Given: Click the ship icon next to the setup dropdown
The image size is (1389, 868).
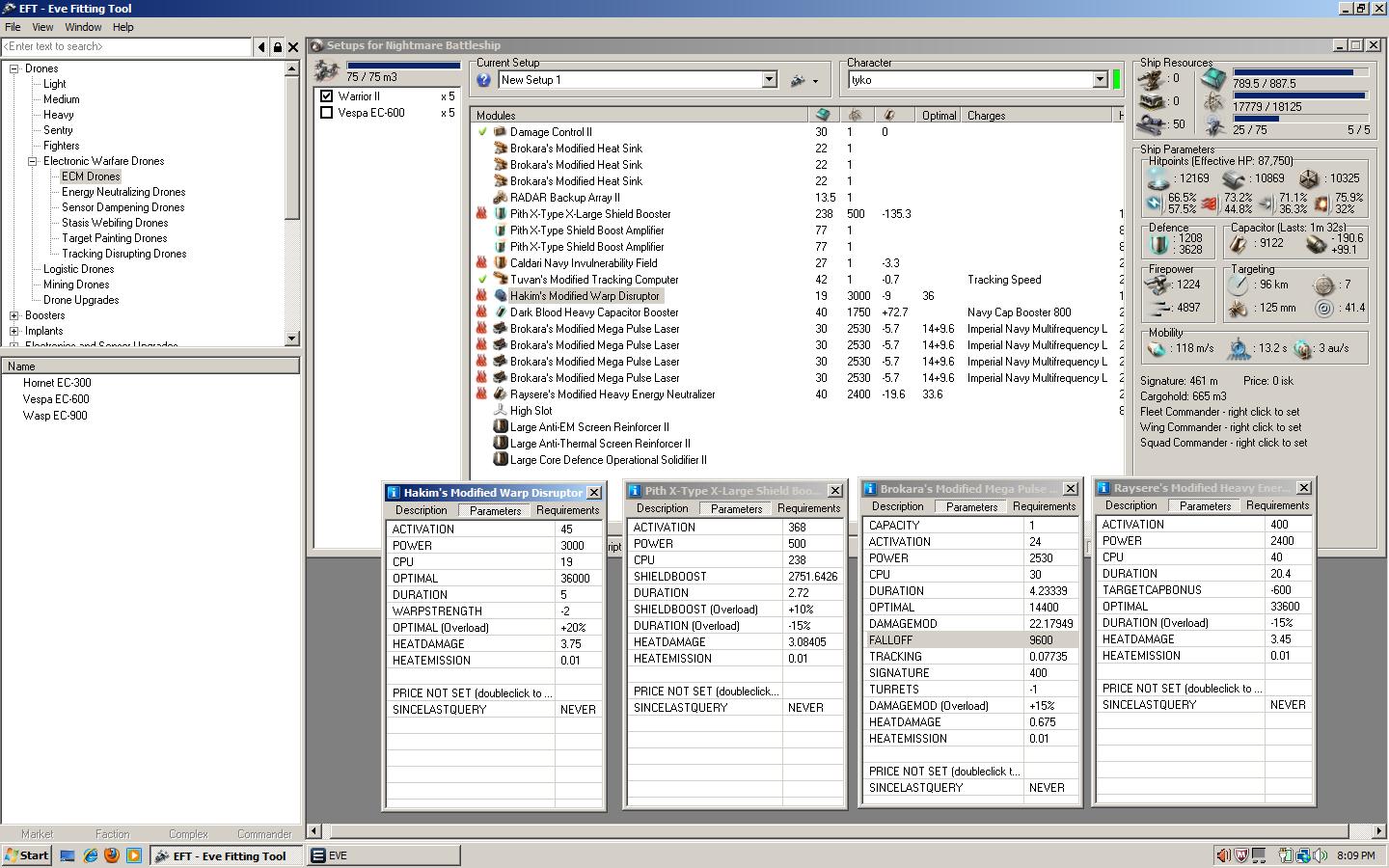Looking at the screenshot, I should [799, 81].
